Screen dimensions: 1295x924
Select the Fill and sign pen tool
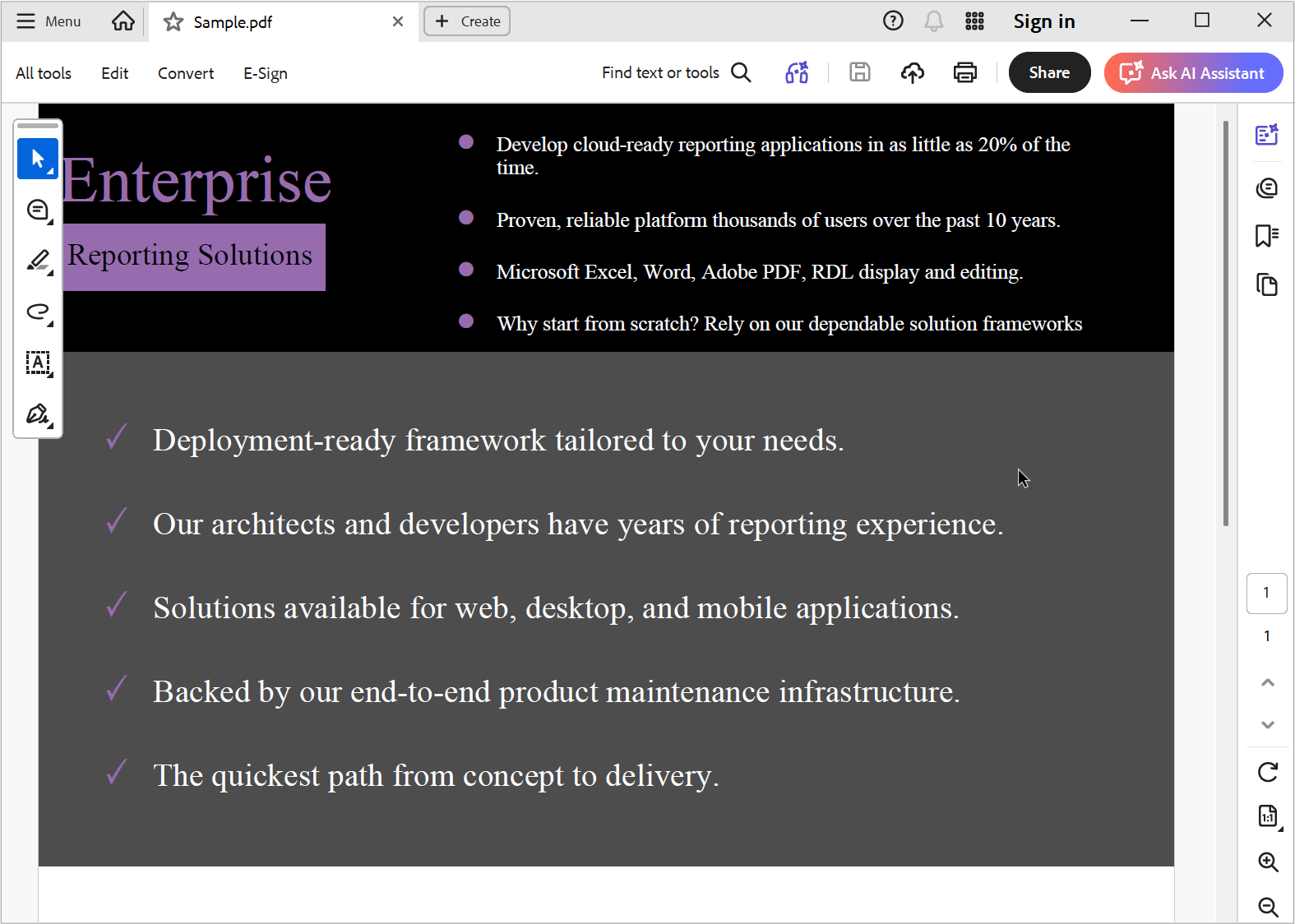[x=38, y=413]
